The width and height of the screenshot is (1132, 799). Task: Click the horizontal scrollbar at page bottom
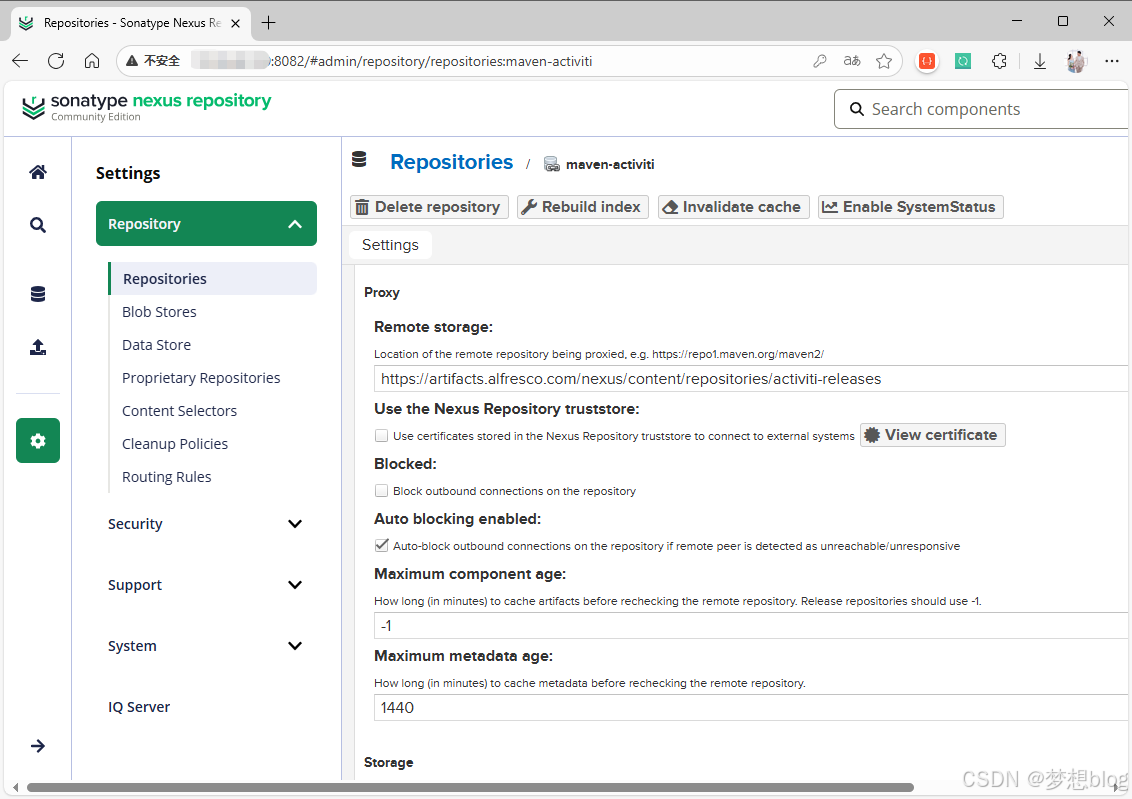[470, 787]
